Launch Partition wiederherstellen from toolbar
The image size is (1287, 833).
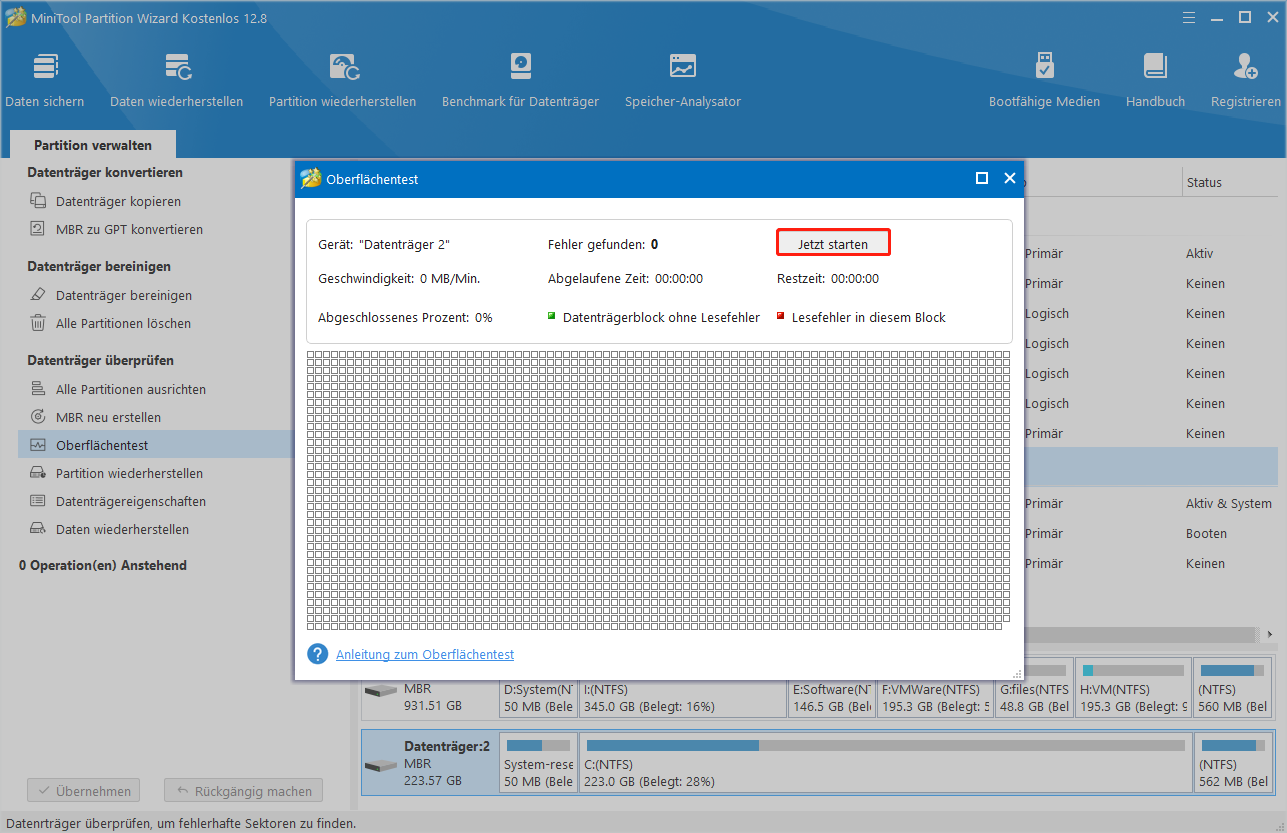point(342,80)
